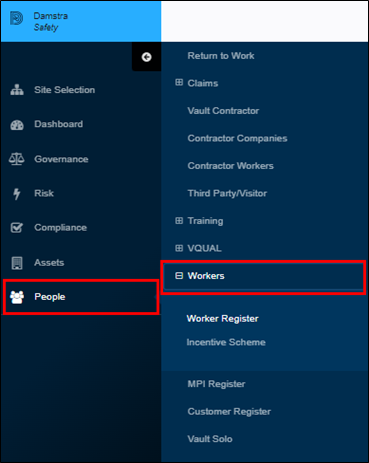Collapse the Workers submenu minus icon
Image resolution: width=369 pixels, height=463 pixels.
179,276
